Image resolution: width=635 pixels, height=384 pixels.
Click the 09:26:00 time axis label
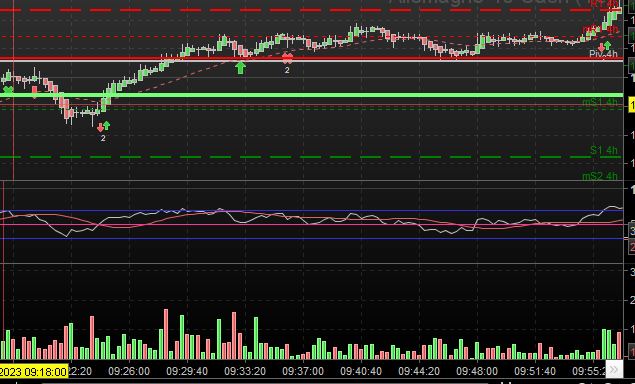point(129,371)
